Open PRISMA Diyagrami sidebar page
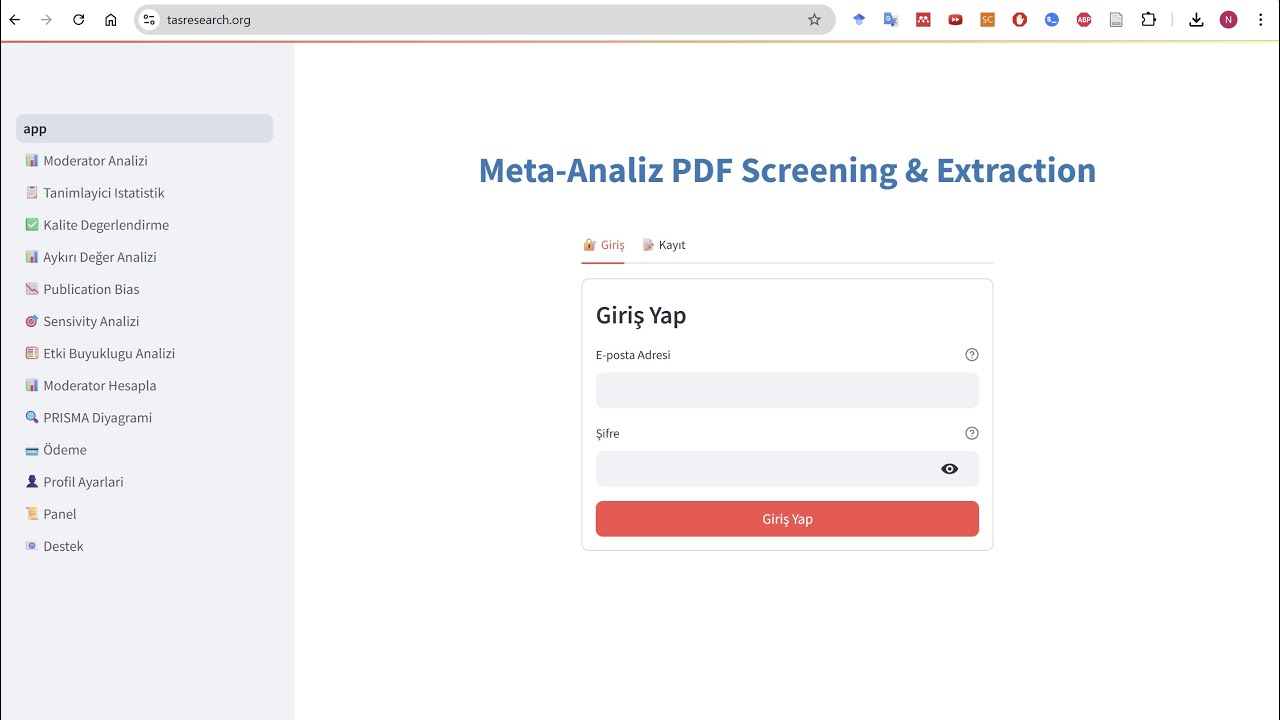 pos(97,418)
